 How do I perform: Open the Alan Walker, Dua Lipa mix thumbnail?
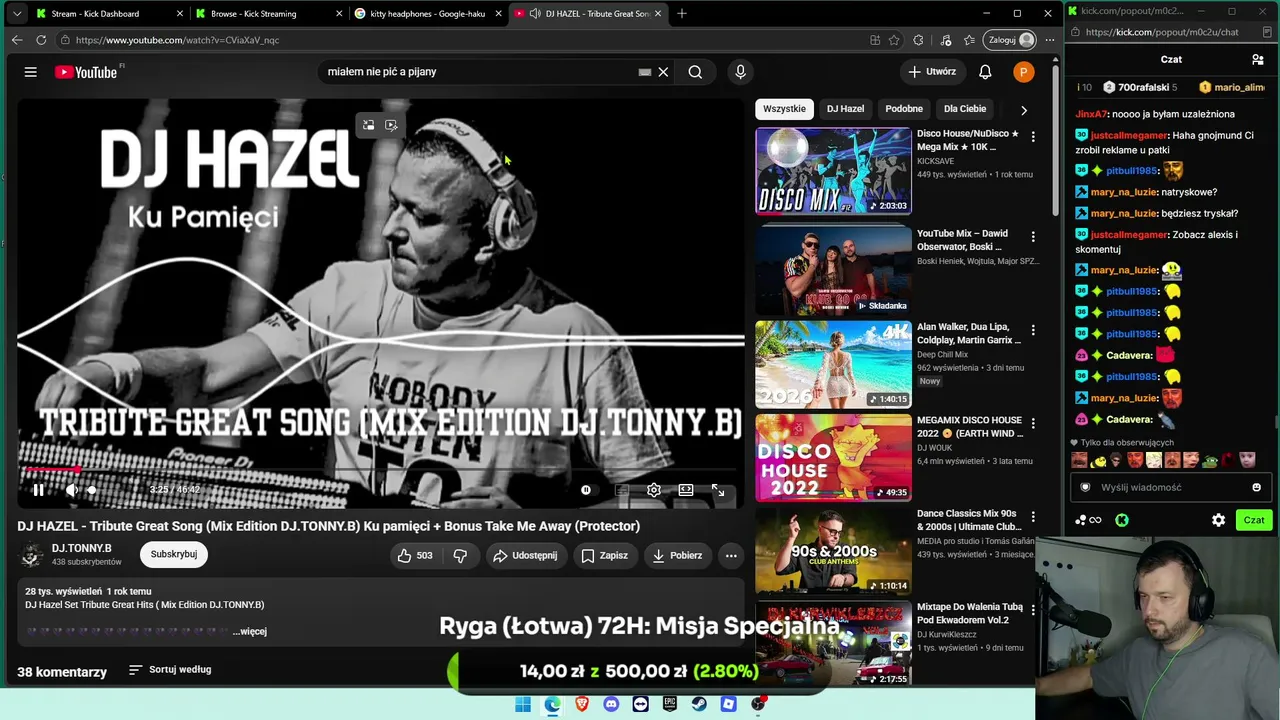click(833, 364)
